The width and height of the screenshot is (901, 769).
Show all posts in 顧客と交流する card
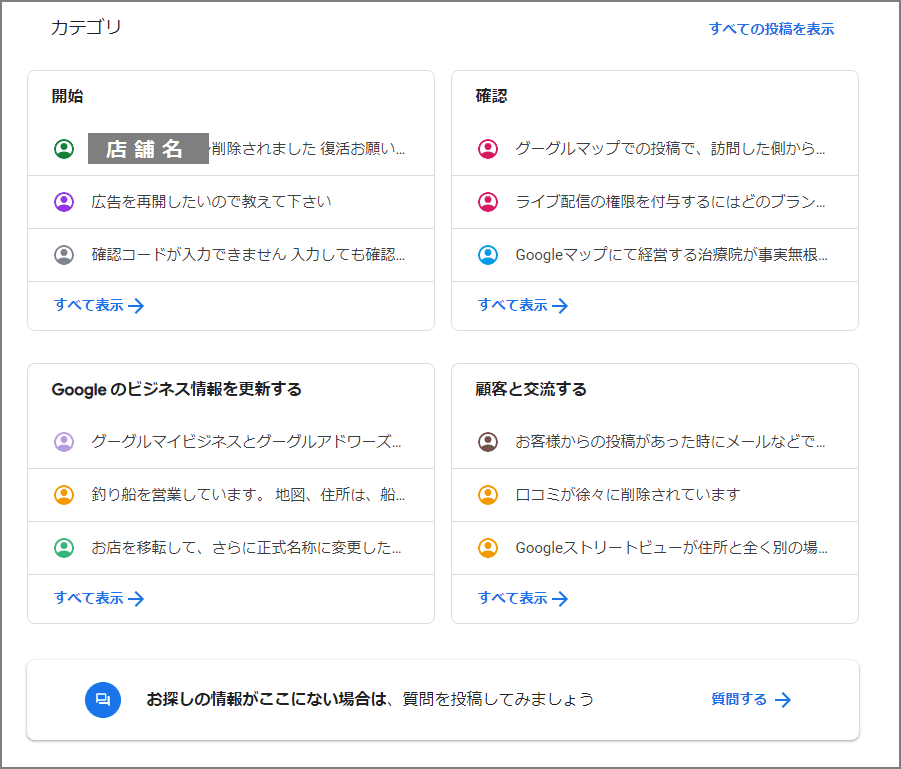point(523,599)
